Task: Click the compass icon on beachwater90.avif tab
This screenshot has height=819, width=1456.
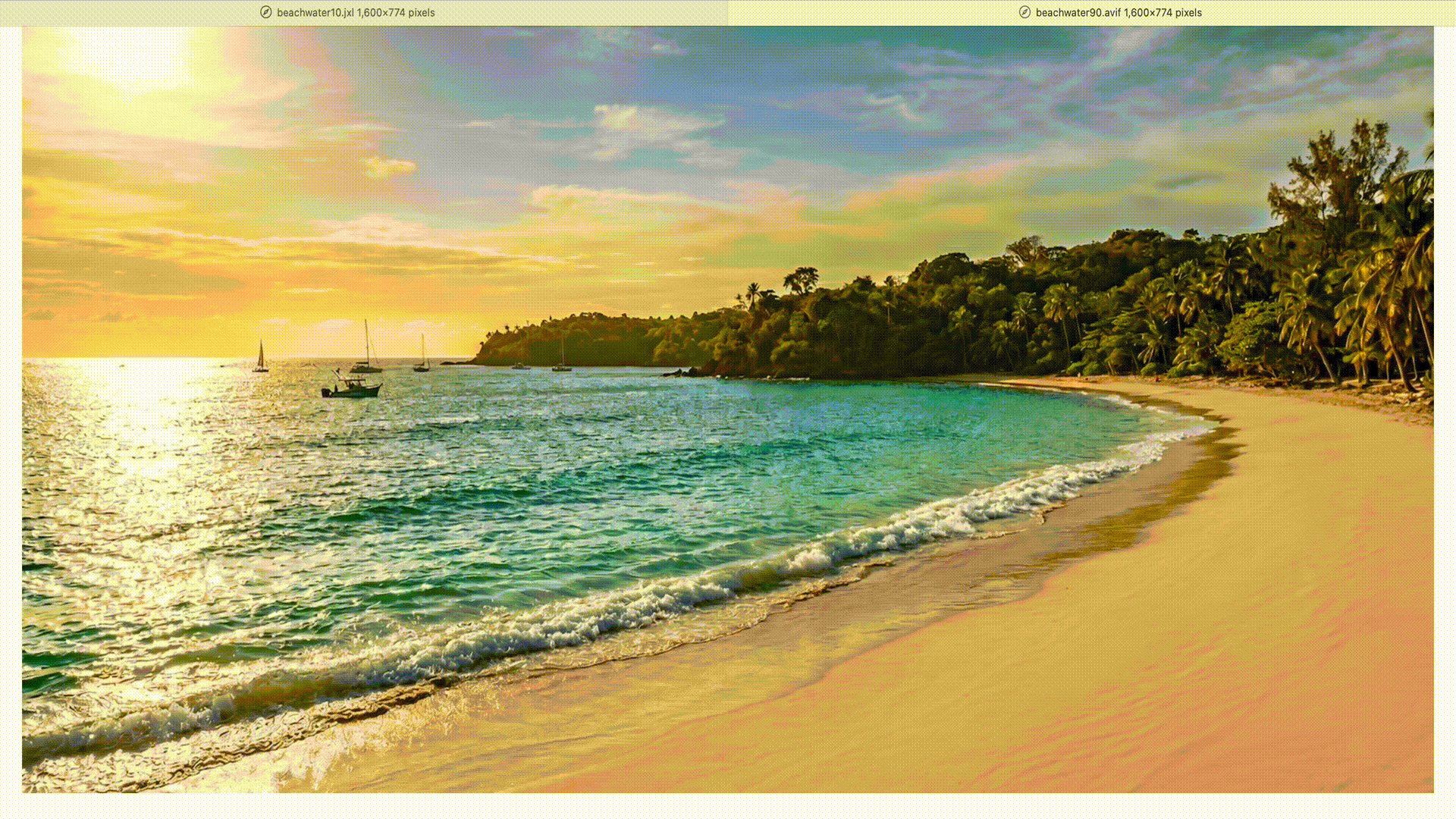Action: tap(1025, 13)
